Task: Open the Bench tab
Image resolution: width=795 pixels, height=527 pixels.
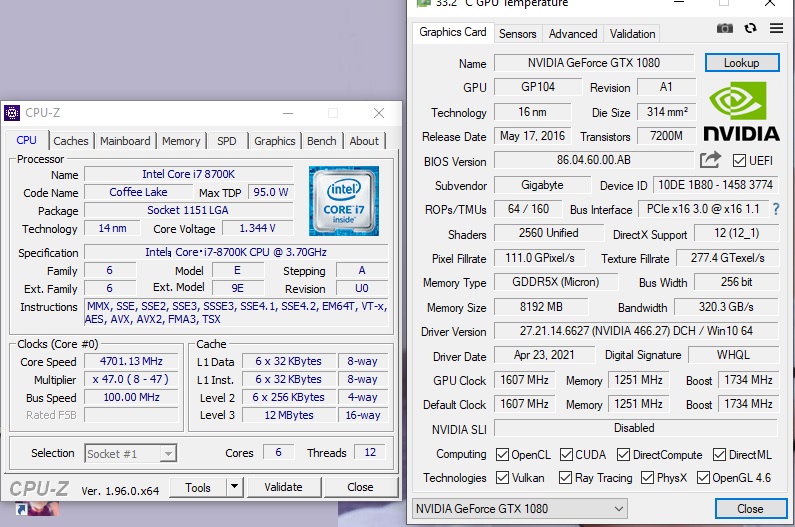Action: (x=321, y=140)
